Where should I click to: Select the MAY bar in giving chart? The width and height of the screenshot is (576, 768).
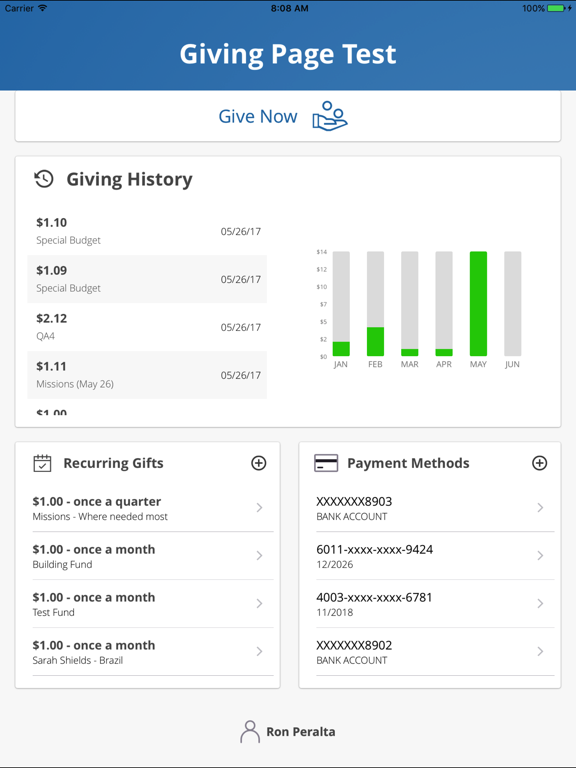click(x=478, y=304)
